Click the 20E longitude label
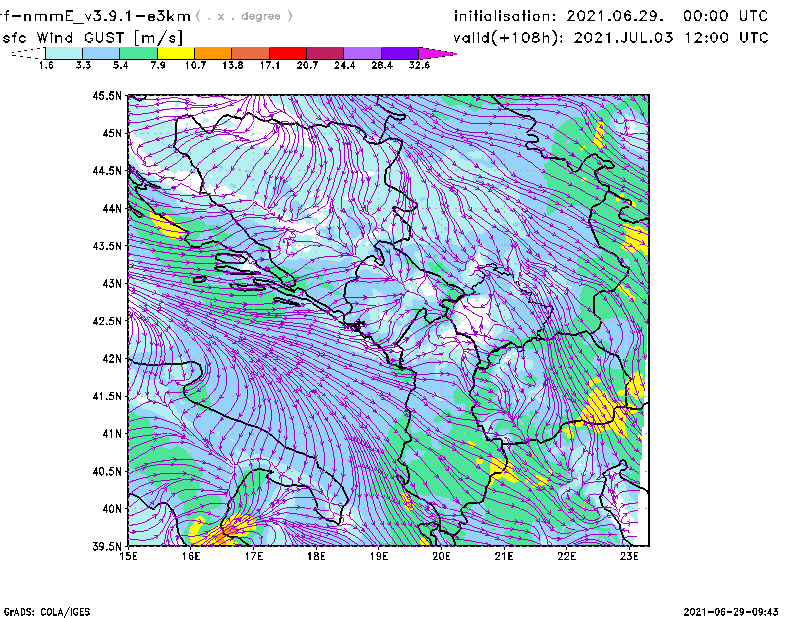800x618 pixels. [x=441, y=556]
